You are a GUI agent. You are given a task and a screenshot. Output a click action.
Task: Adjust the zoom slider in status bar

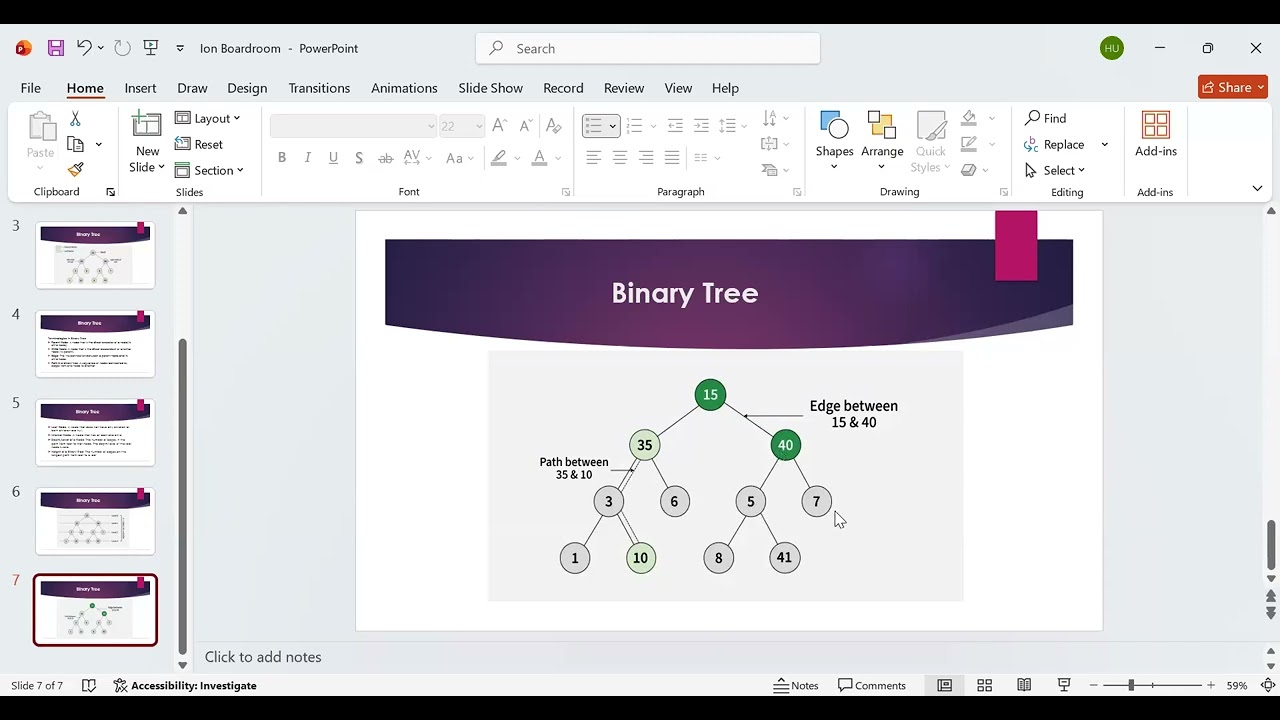(x=1131, y=685)
